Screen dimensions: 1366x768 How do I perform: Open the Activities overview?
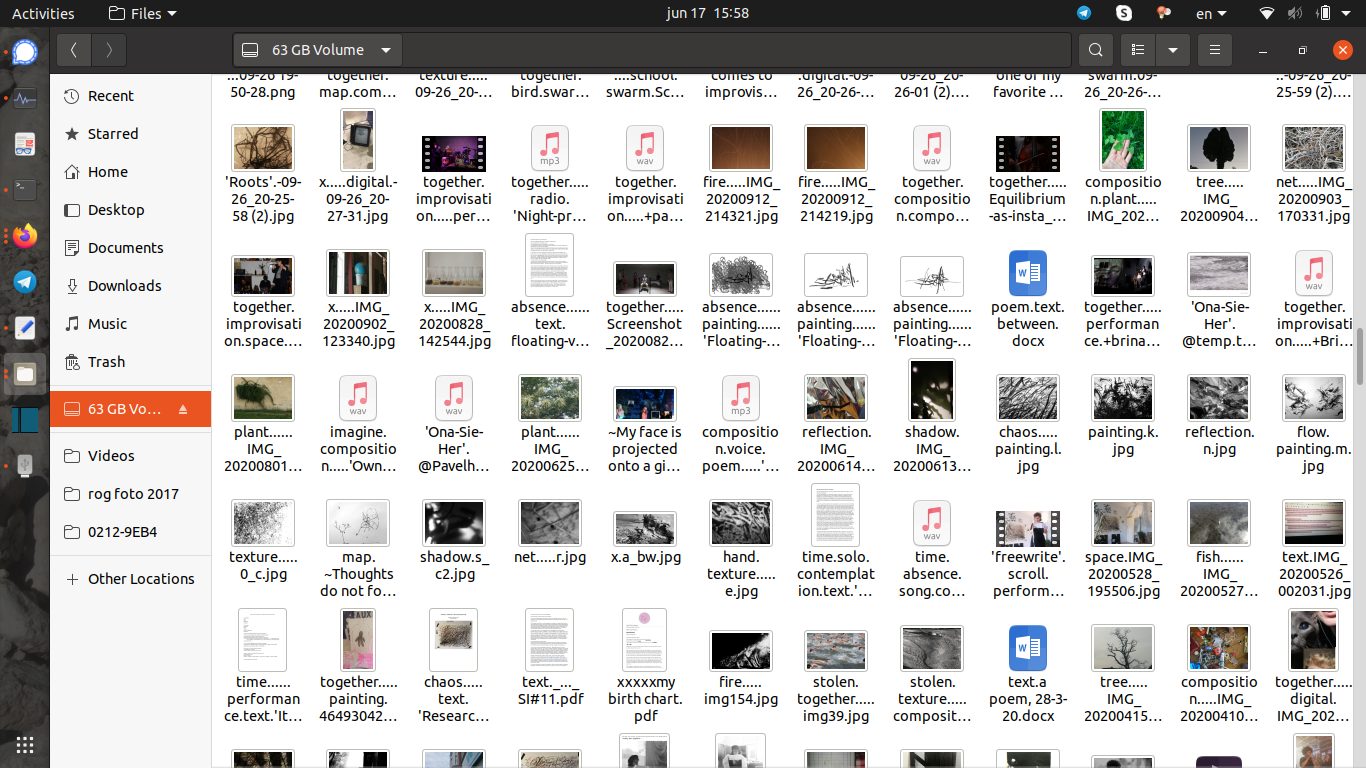43,13
